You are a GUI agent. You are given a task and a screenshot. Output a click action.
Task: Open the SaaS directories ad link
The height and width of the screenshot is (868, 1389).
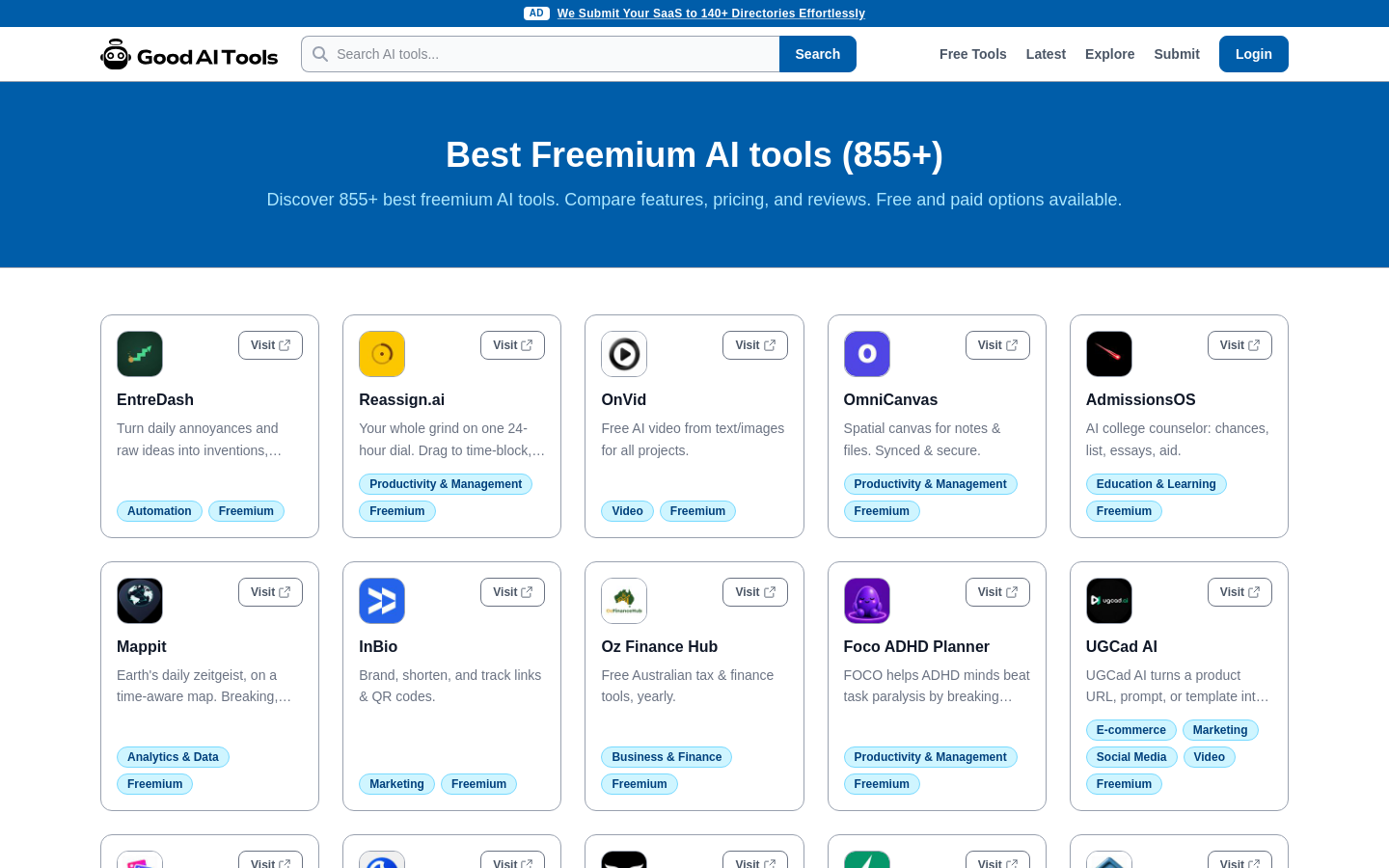(x=711, y=14)
